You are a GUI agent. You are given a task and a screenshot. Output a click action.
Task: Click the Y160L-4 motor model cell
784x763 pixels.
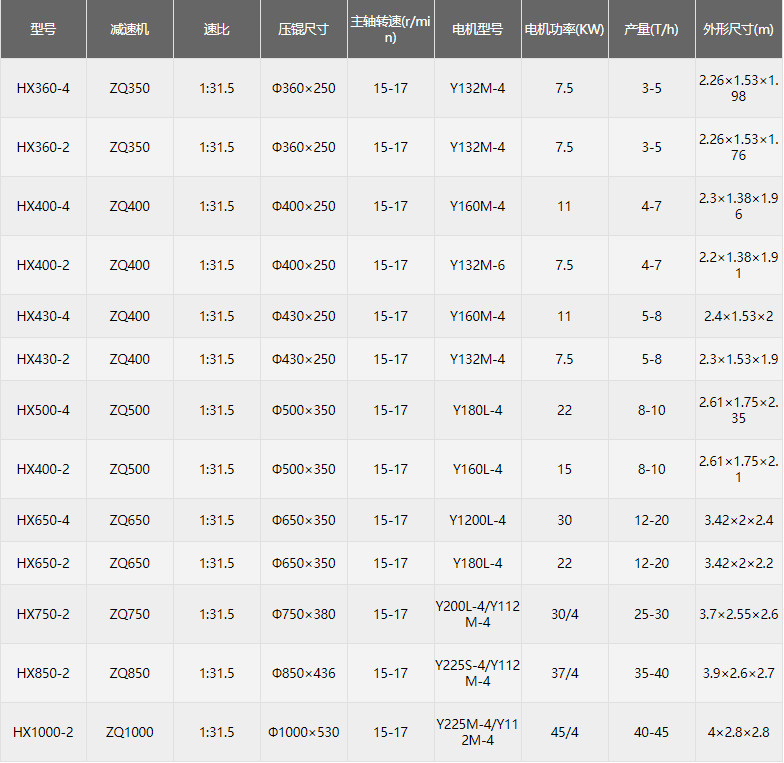click(x=477, y=469)
